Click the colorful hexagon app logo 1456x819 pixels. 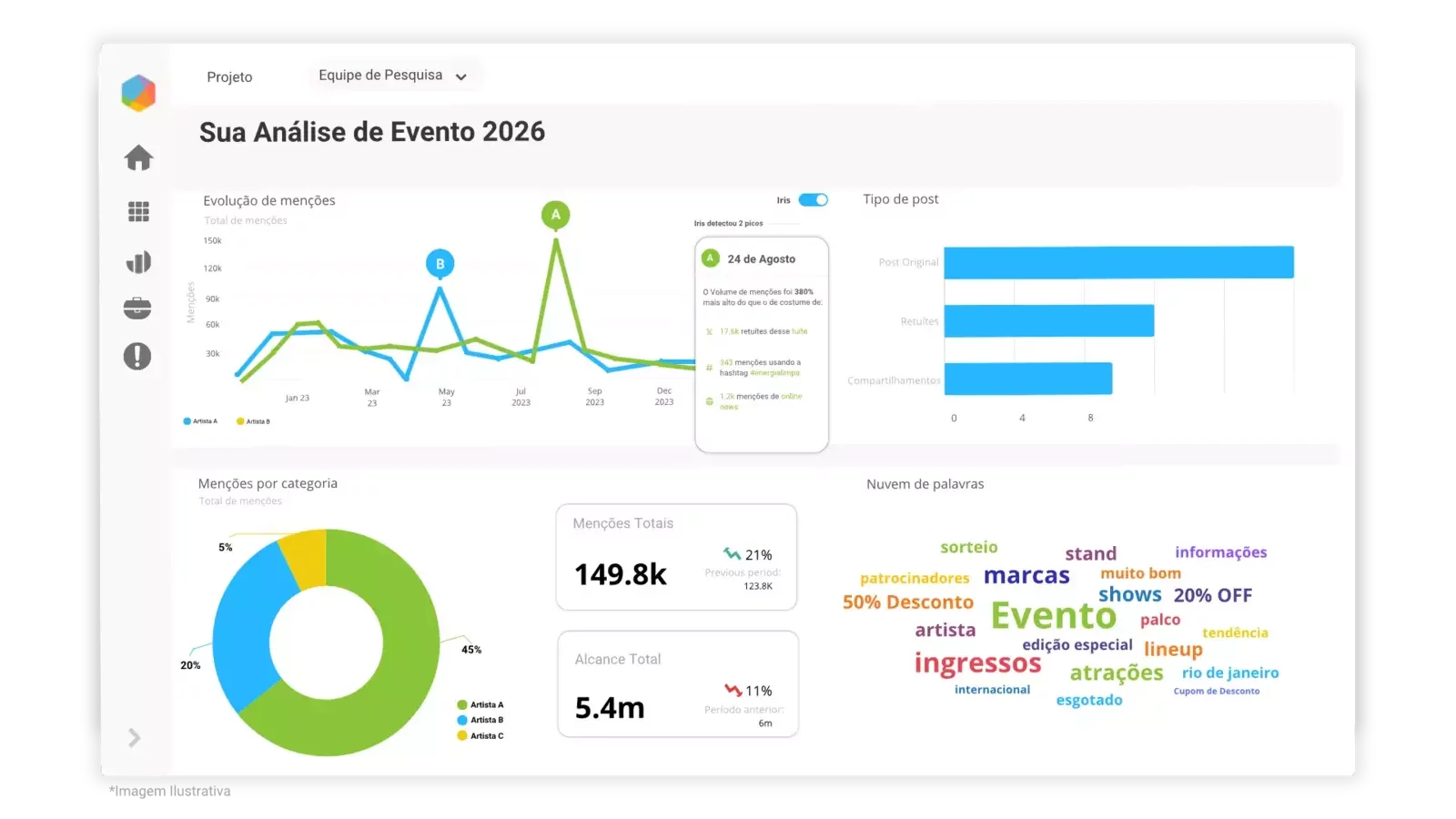click(138, 93)
